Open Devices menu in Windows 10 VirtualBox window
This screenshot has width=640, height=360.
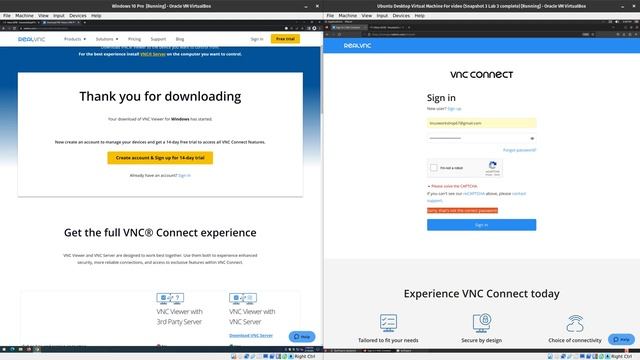pos(78,16)
